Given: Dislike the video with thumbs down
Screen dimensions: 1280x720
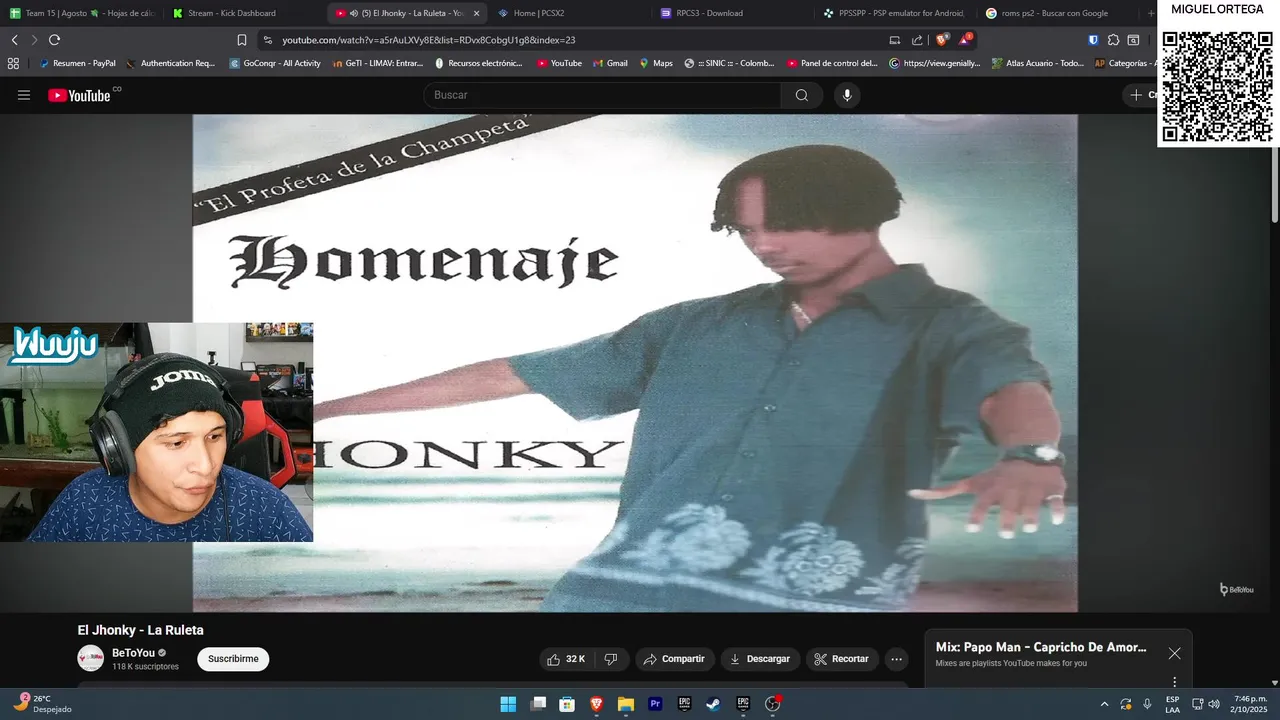Looking at the screenshot, I should pos(611,659).
